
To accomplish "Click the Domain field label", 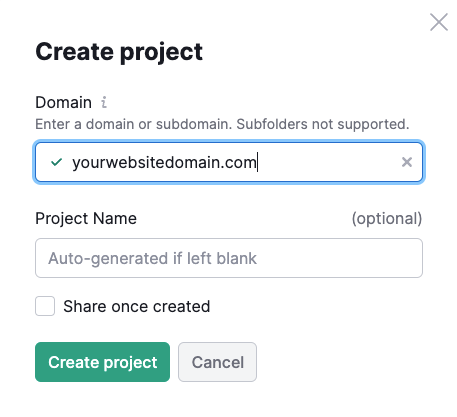I will (63, 102).
